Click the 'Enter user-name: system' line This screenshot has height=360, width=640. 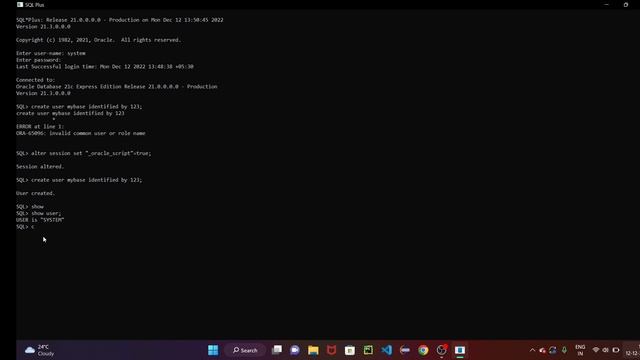(x=51, y=53)
